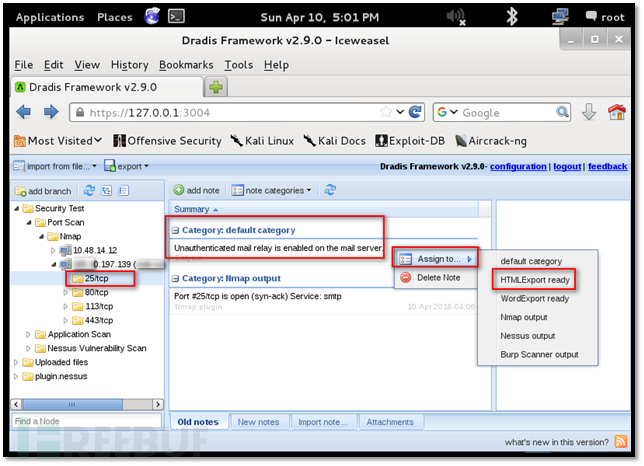
Task: Choose Burp Scanner output category
Action: click(539, 355)
